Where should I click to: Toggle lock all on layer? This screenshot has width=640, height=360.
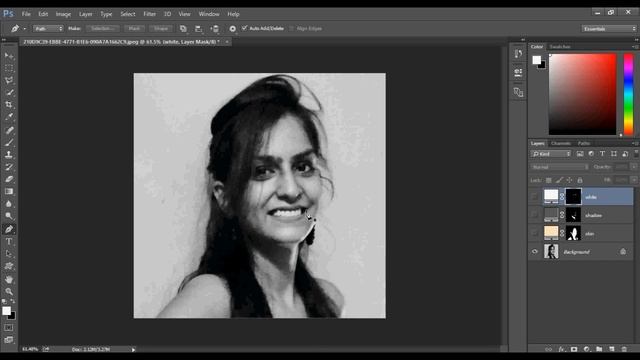pyautogui.click(x=580, y=180)
